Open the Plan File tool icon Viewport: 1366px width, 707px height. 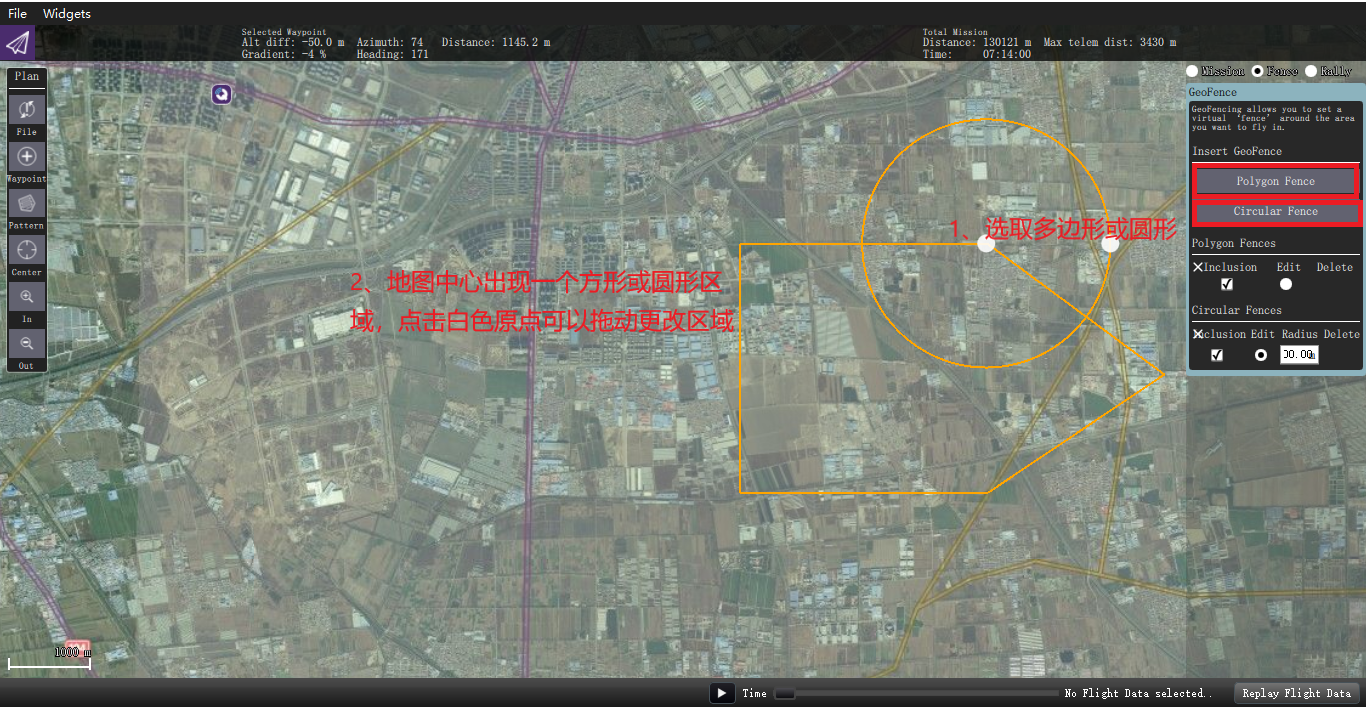[x=27, y=109]
